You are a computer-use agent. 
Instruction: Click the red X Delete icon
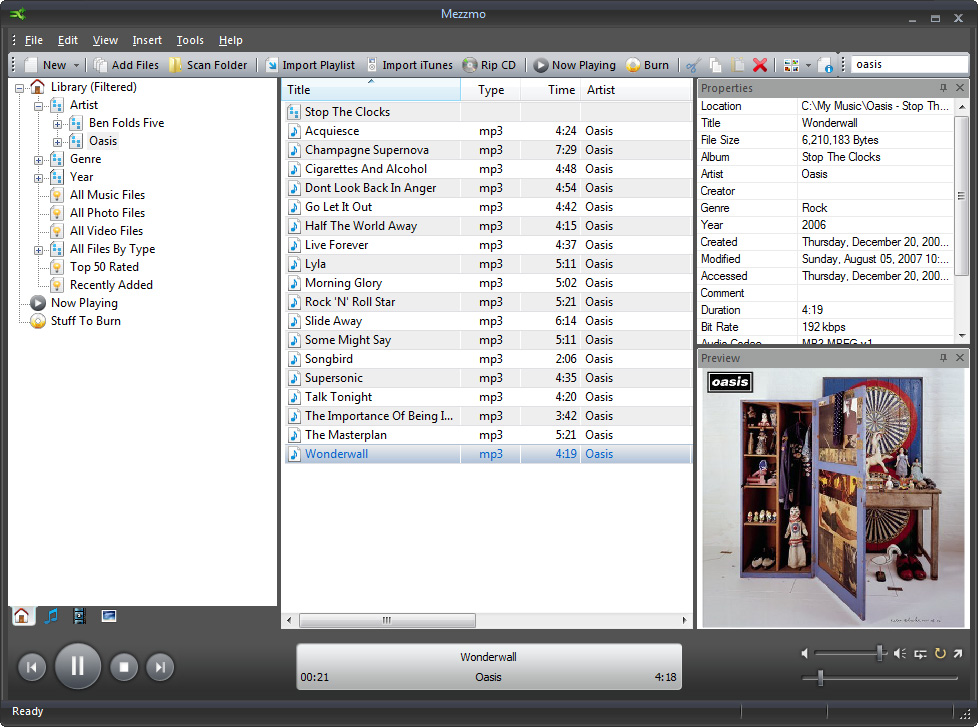pyautogui.click(x=760, y=65)
